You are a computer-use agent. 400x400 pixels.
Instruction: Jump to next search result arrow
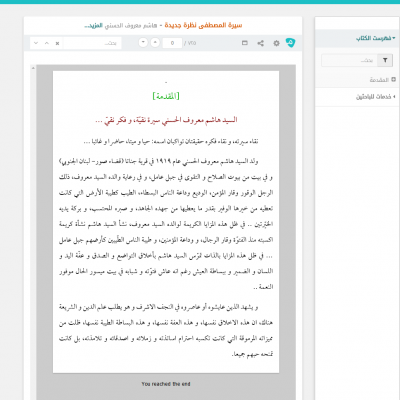click(36, 43)
